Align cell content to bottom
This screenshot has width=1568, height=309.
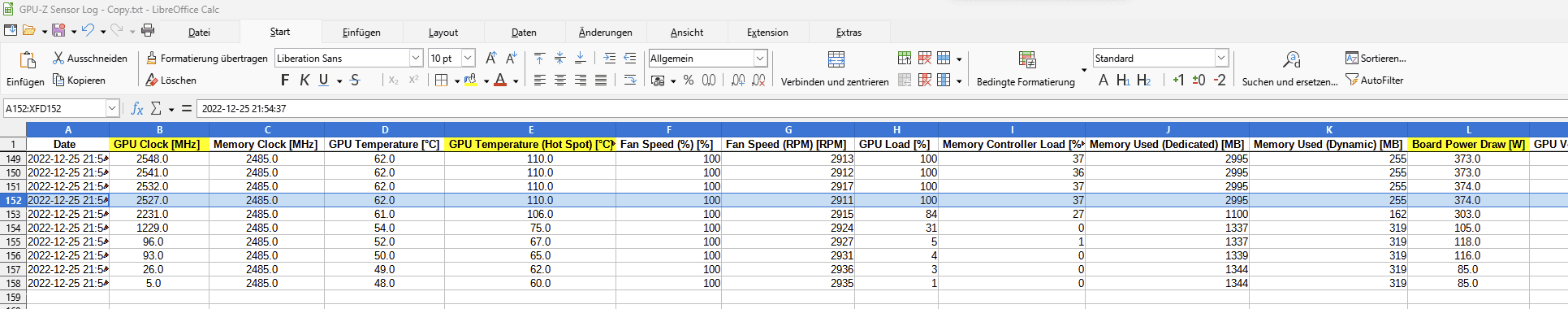coord(581,59)
